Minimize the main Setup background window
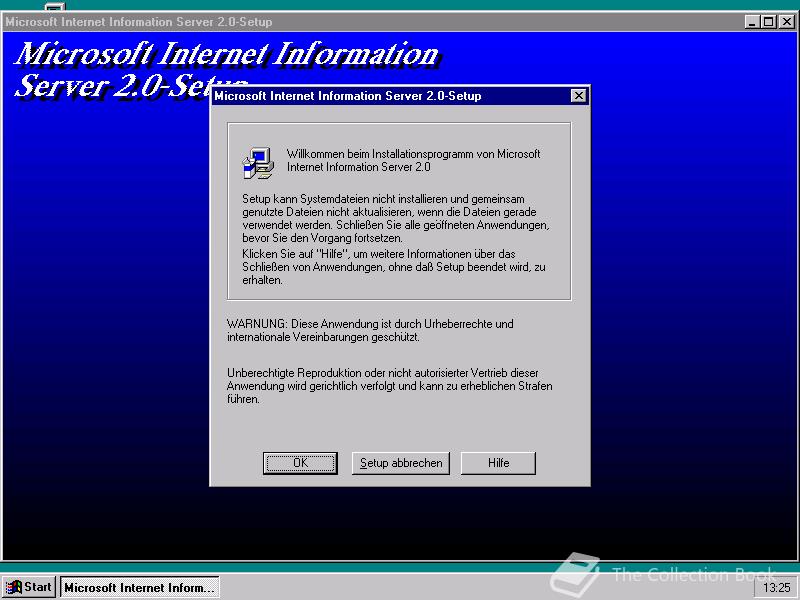This screenshot has width=800, height=600. (752, 21)
